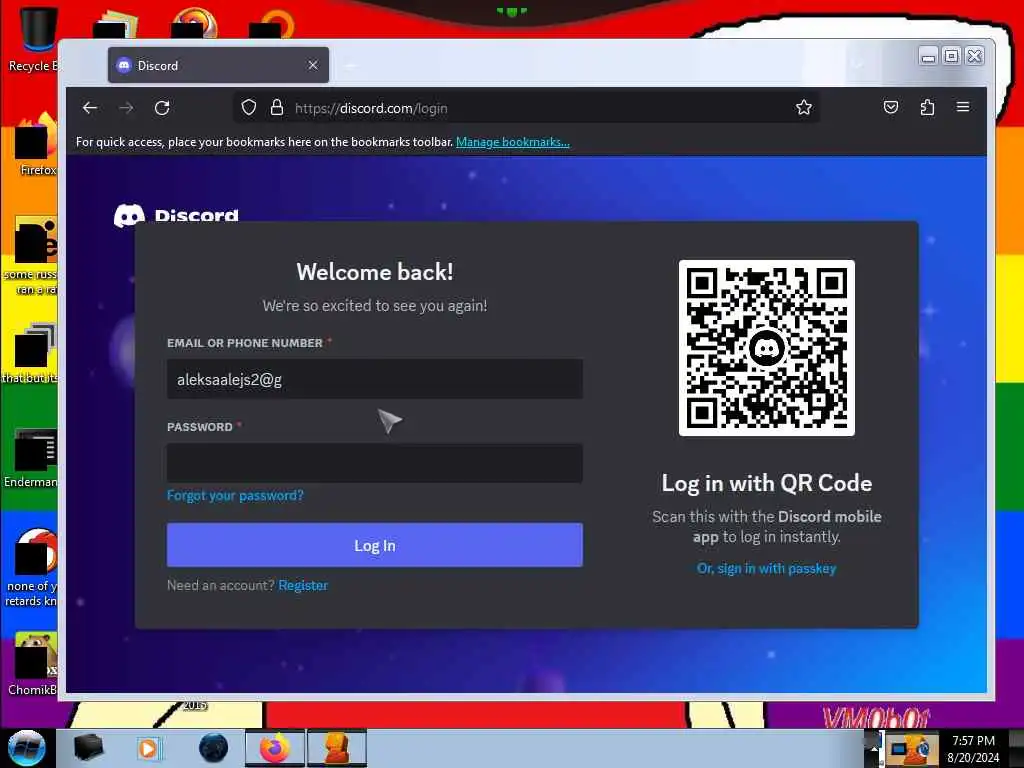Close the Firefox window
The height and width of the screenshot is (768, 1024).
pos(974,57)
